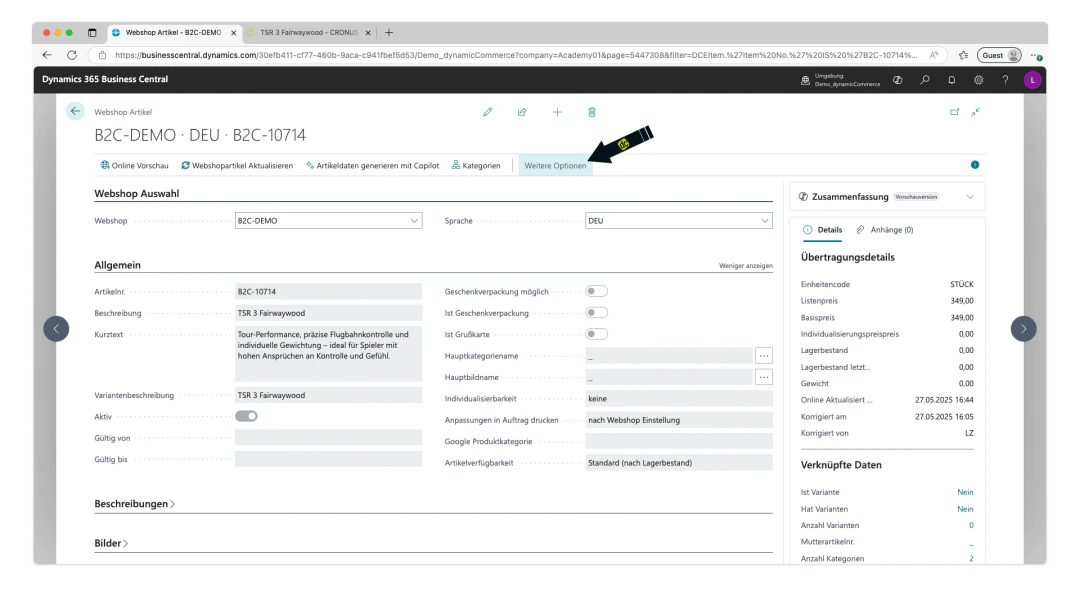Viewport: 1080px width, 608px height.
Task: Open settings gear in Business Central bar
Action: (979, 80)
